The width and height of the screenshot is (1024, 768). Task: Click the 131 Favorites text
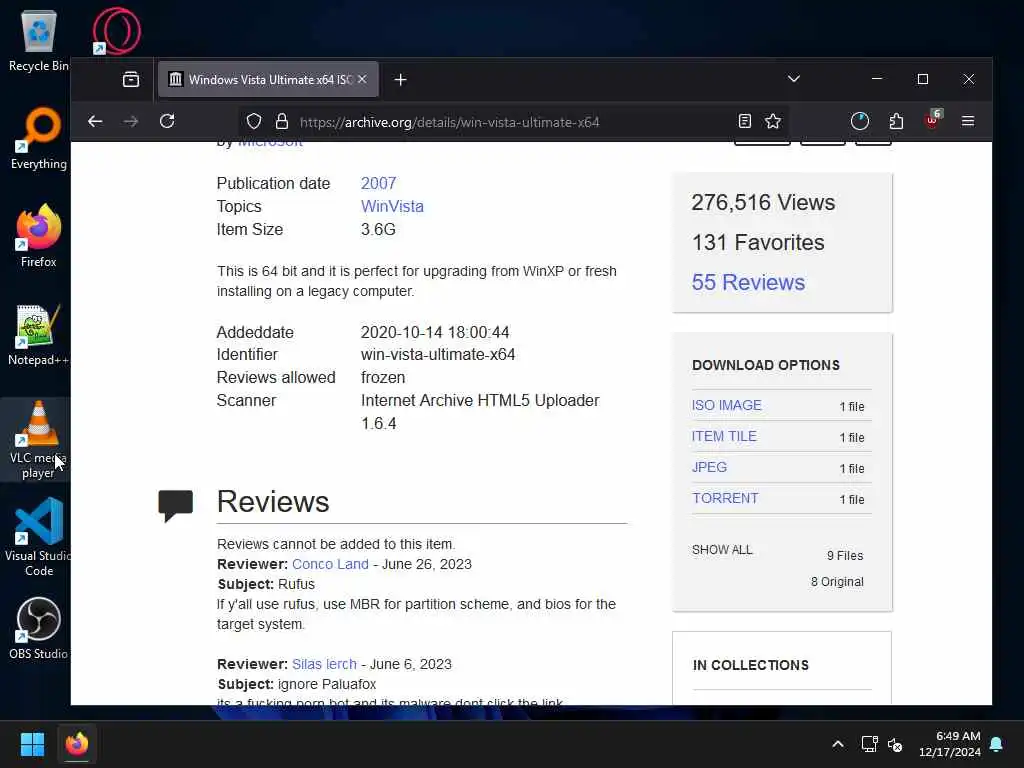(758, 242)
